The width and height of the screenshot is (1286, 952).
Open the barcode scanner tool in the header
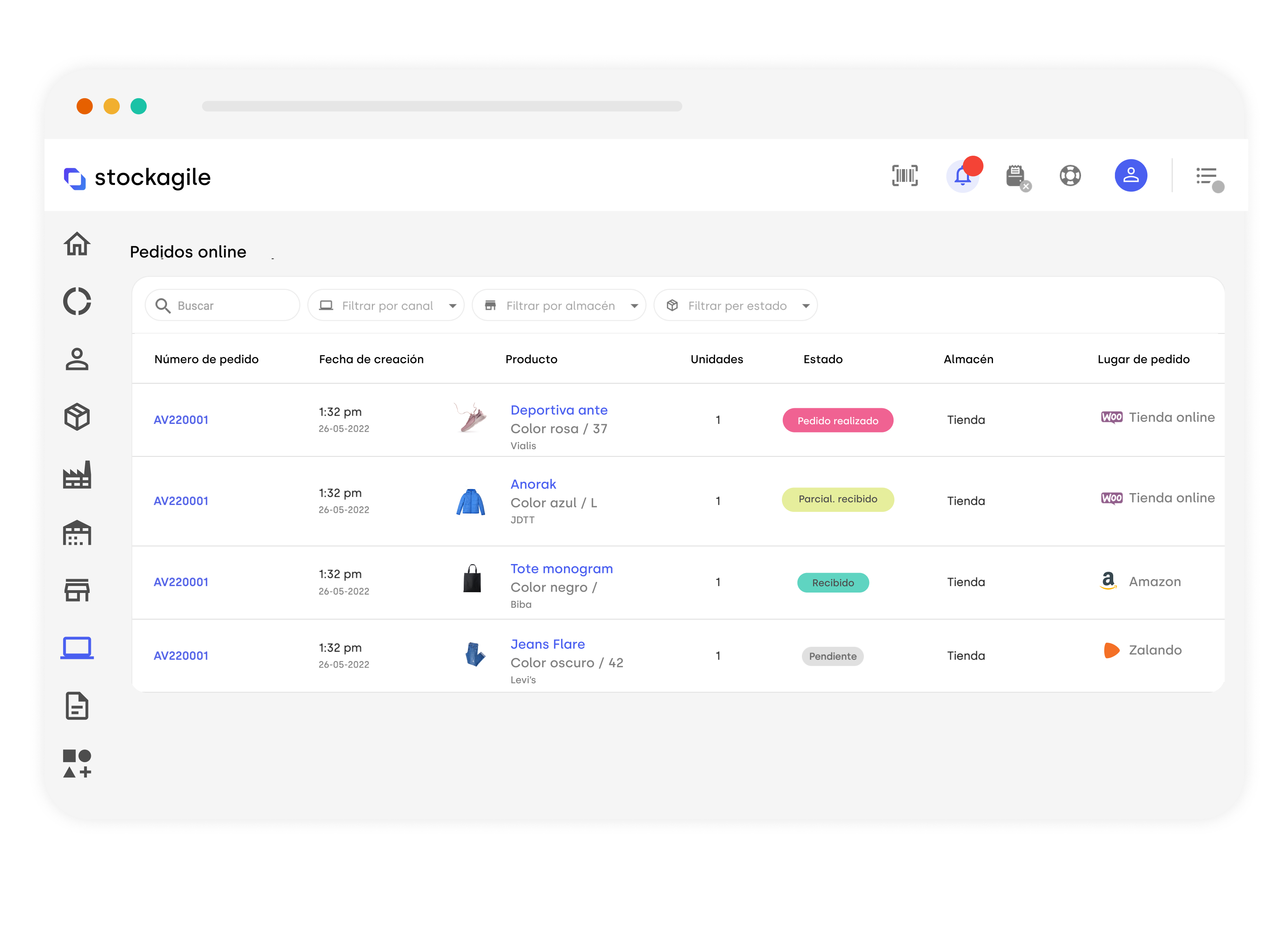pyautogui.click(x=904, y=176)
